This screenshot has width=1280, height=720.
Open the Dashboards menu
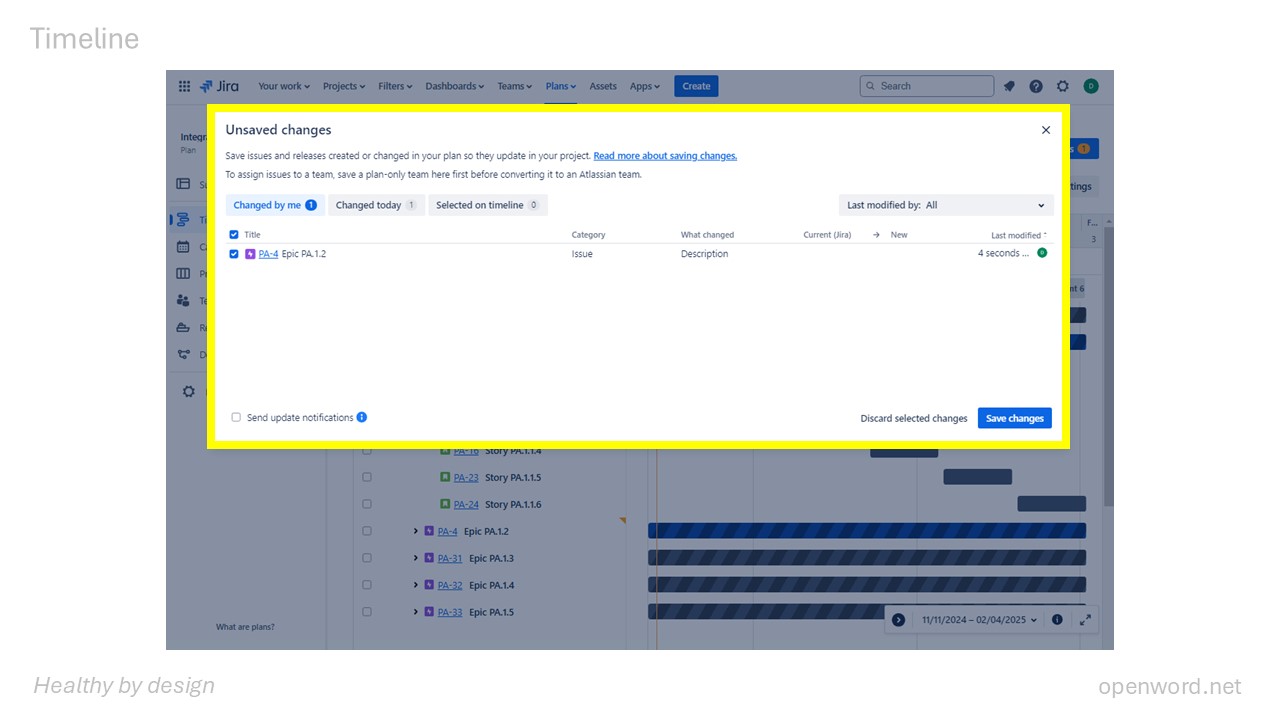[x=455, y=86]
